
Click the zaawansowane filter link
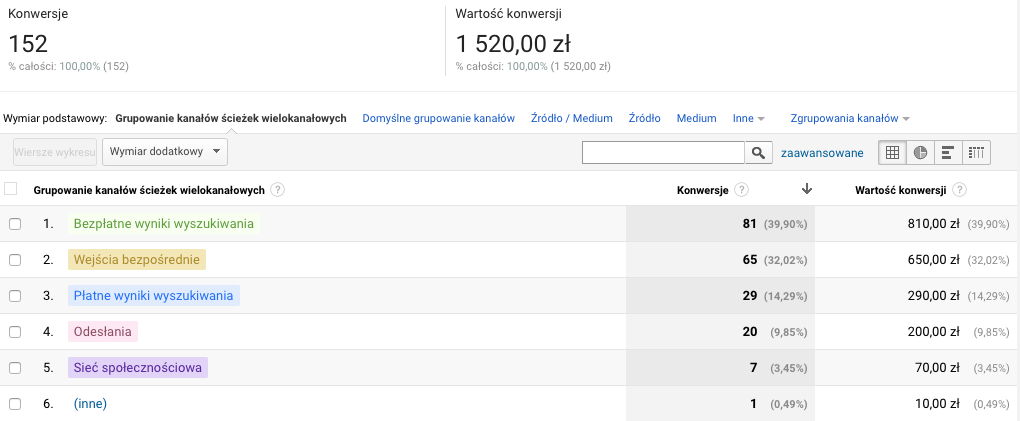[822, 153]
